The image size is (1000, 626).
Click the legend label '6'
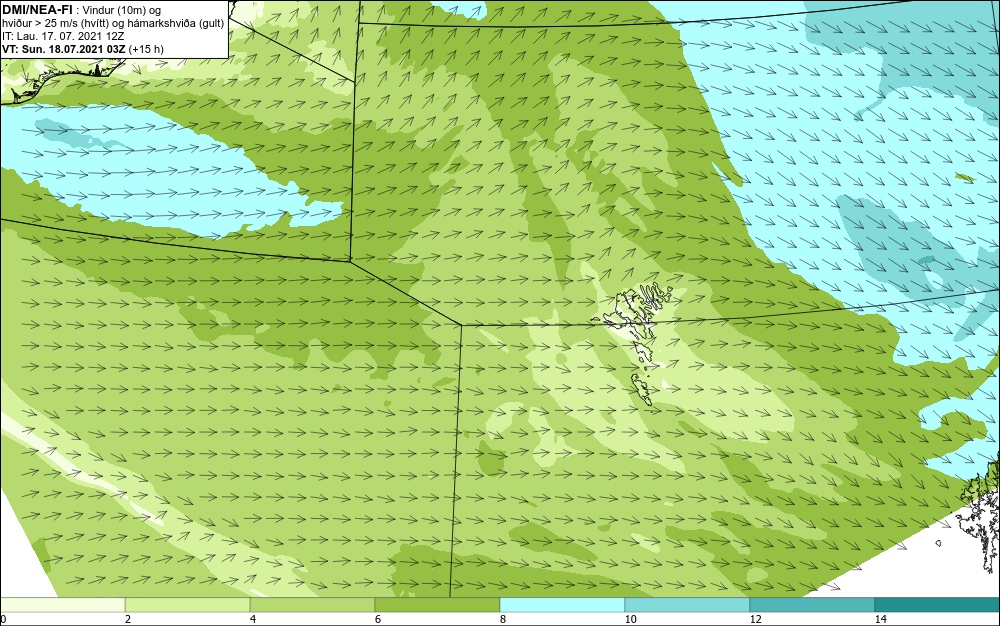tap(378, 619)
